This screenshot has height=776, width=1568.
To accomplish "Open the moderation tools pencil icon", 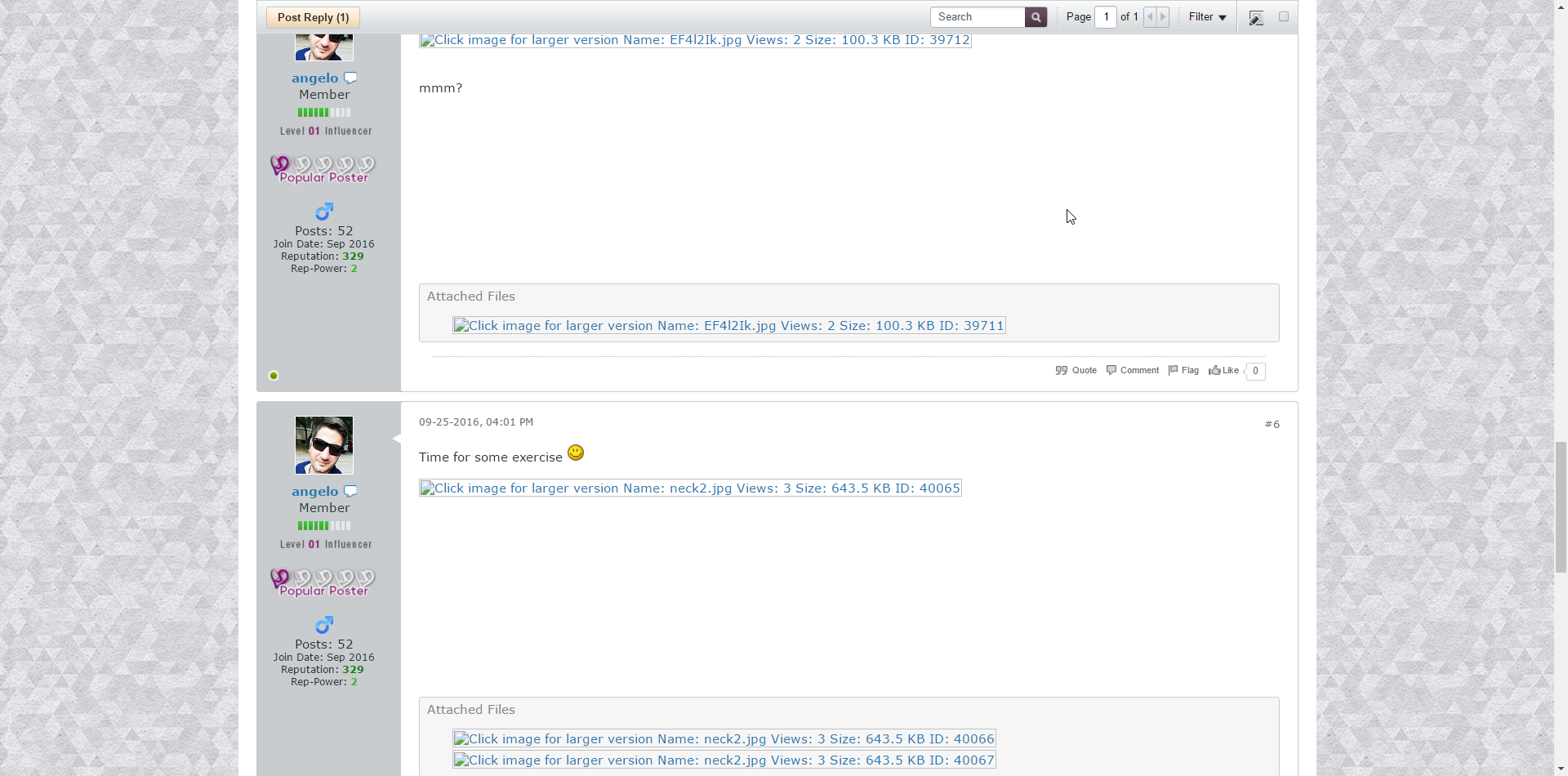I will (1256, 18).
